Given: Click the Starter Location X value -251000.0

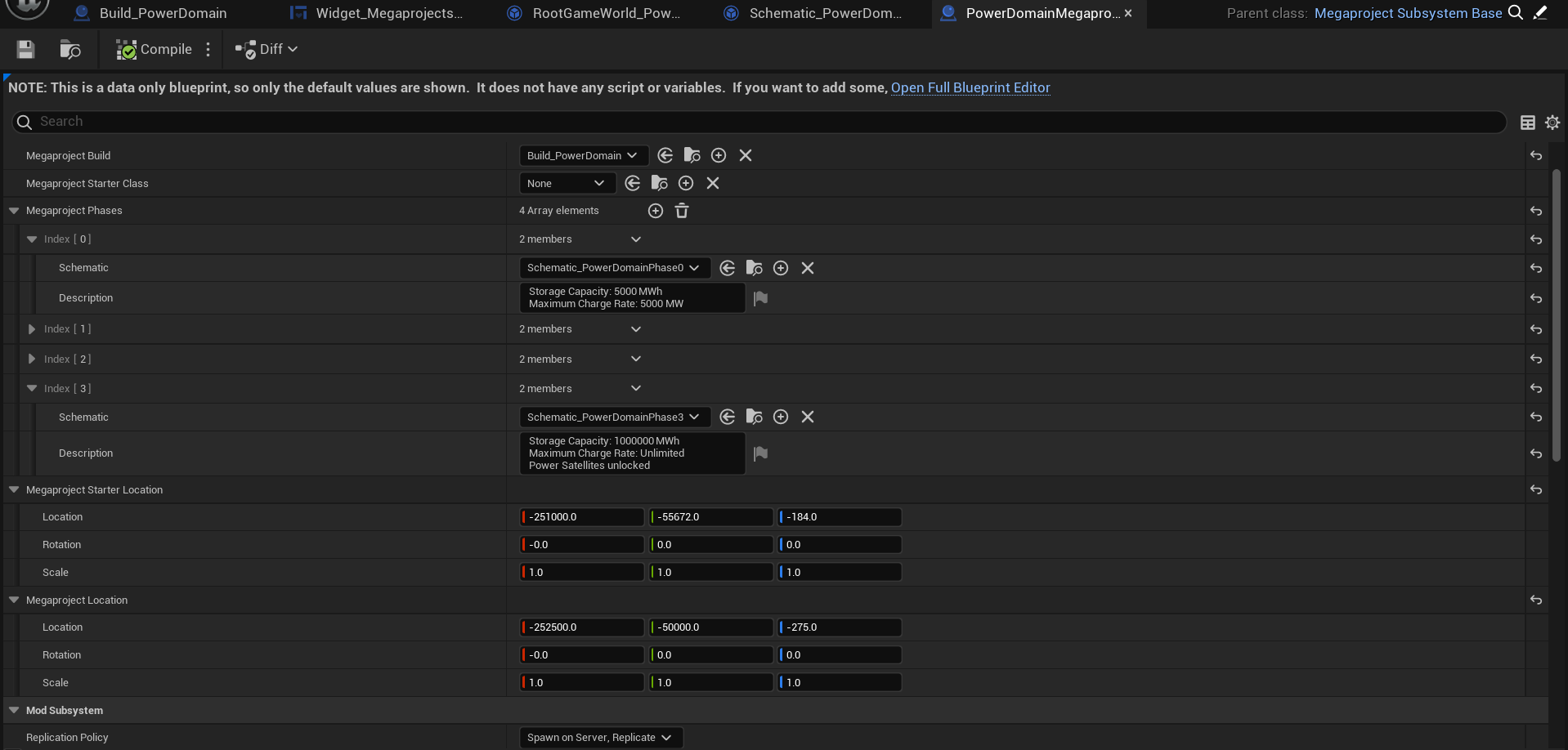Looking at the screenshot, I should [582, 517].
